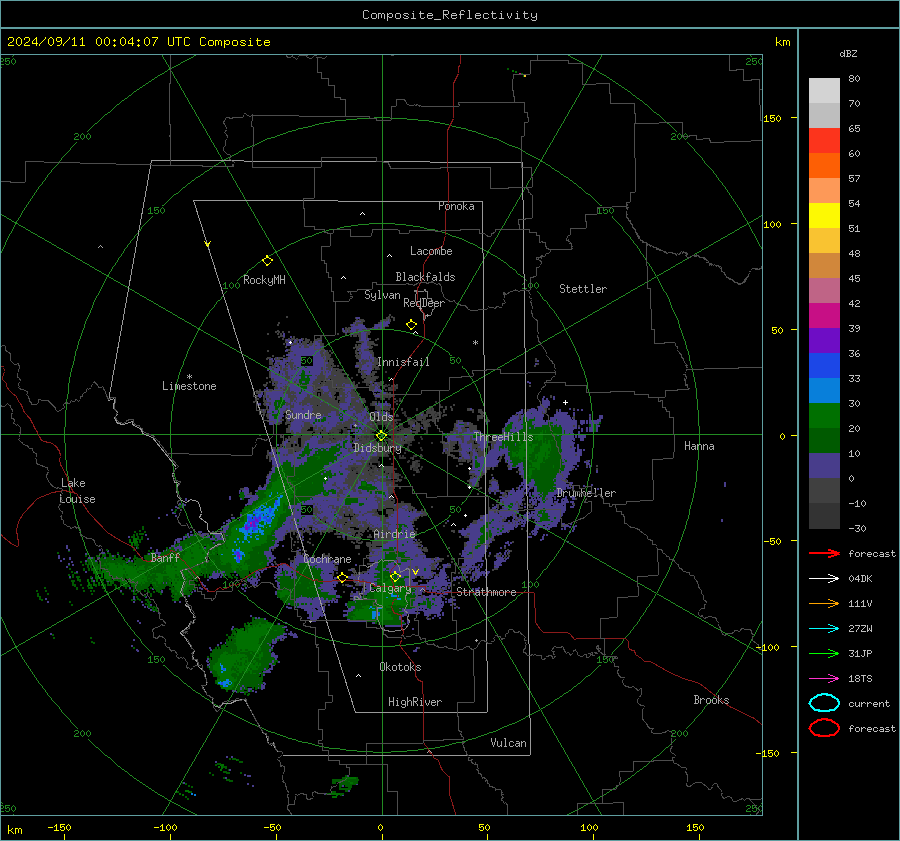Select the 80 dBZ light gray swatch

pos(824,91)
